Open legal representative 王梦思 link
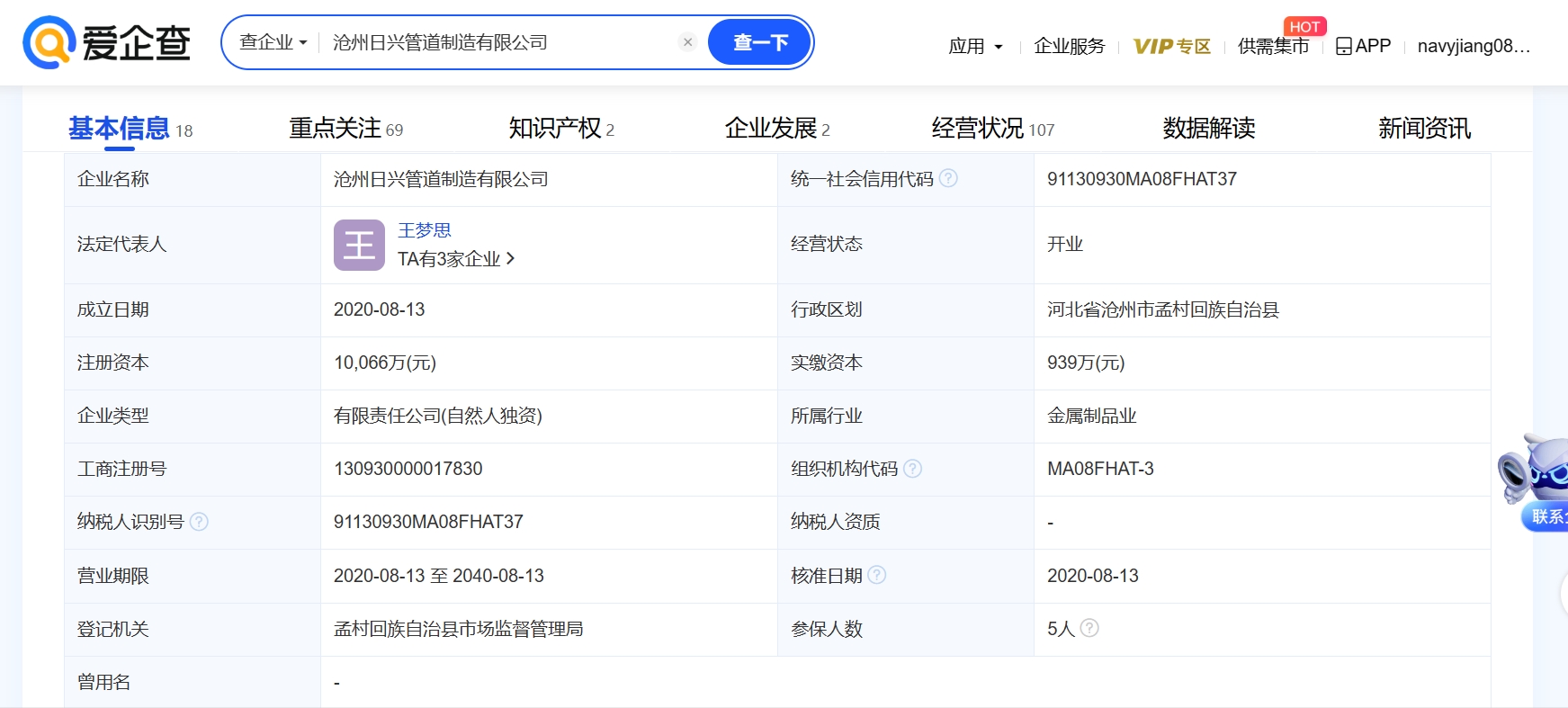This screenshot has height=708, width=1568. coord(425,230)
